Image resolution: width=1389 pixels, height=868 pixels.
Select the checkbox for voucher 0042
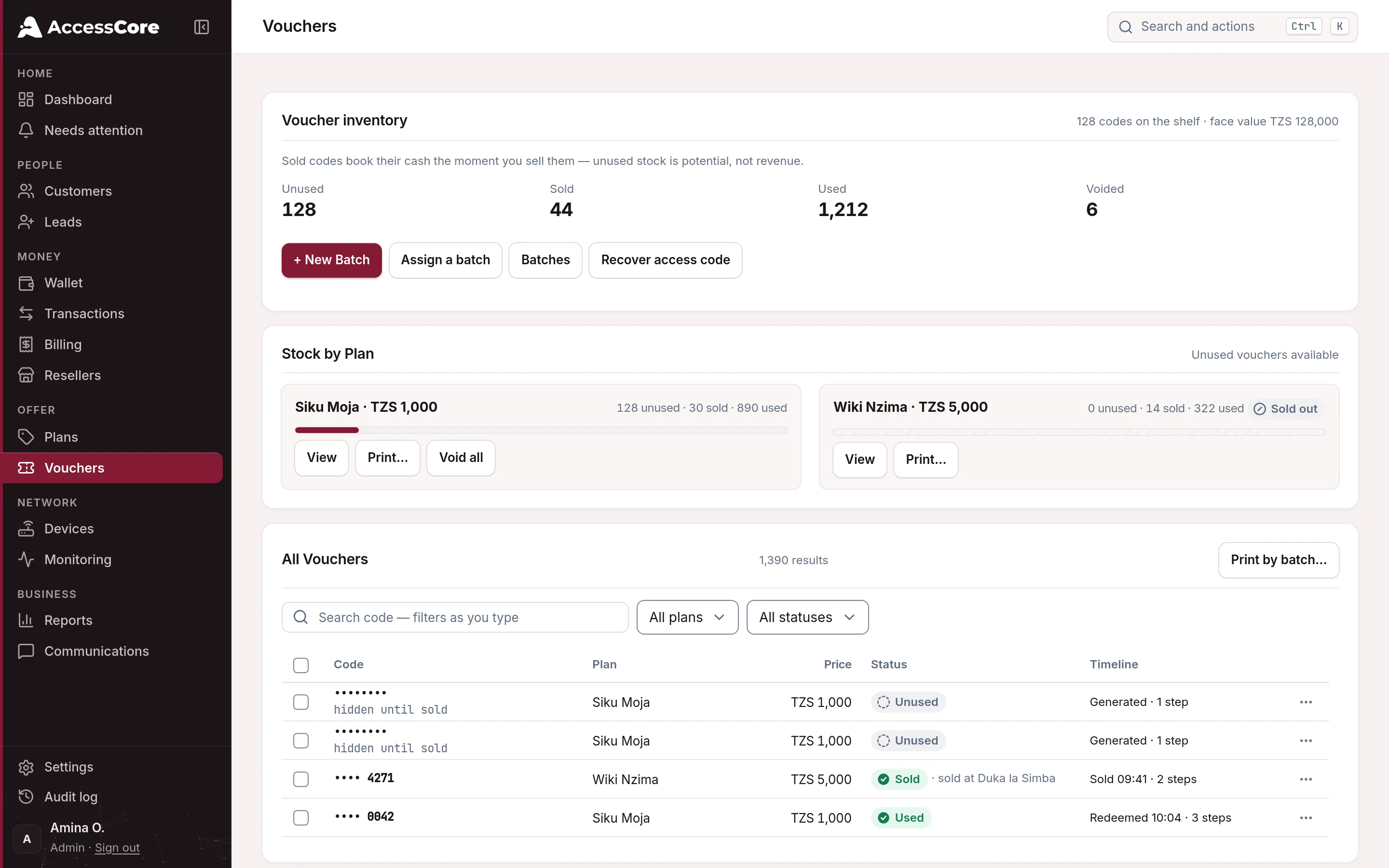click(301, 817)
